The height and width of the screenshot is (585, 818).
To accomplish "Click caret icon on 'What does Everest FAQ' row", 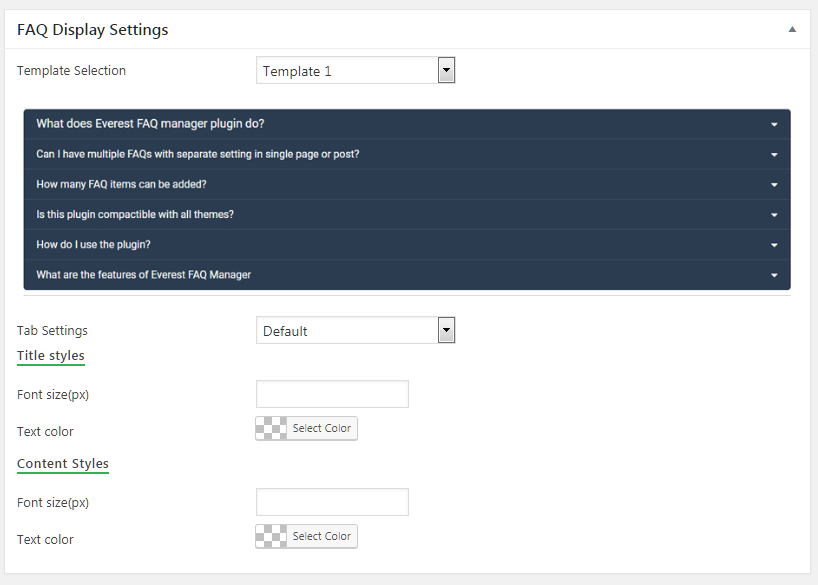I will pos(774,125).
